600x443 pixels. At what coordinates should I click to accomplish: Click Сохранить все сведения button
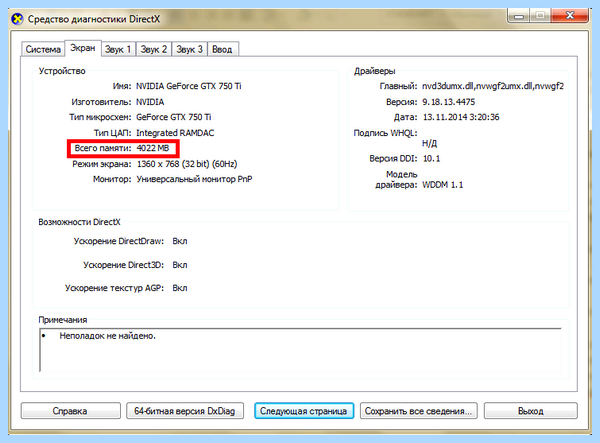point(418,411)
